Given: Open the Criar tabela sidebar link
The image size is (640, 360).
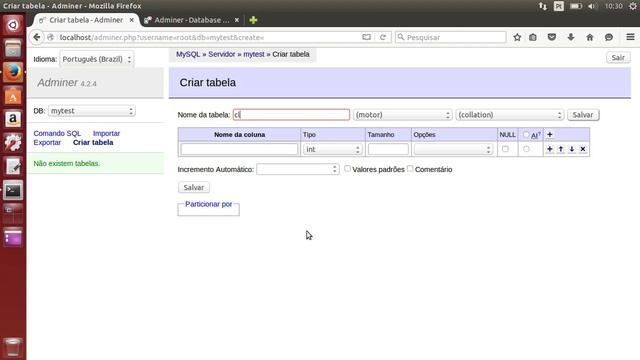Looking at the screenshot, I should [93, 142].
